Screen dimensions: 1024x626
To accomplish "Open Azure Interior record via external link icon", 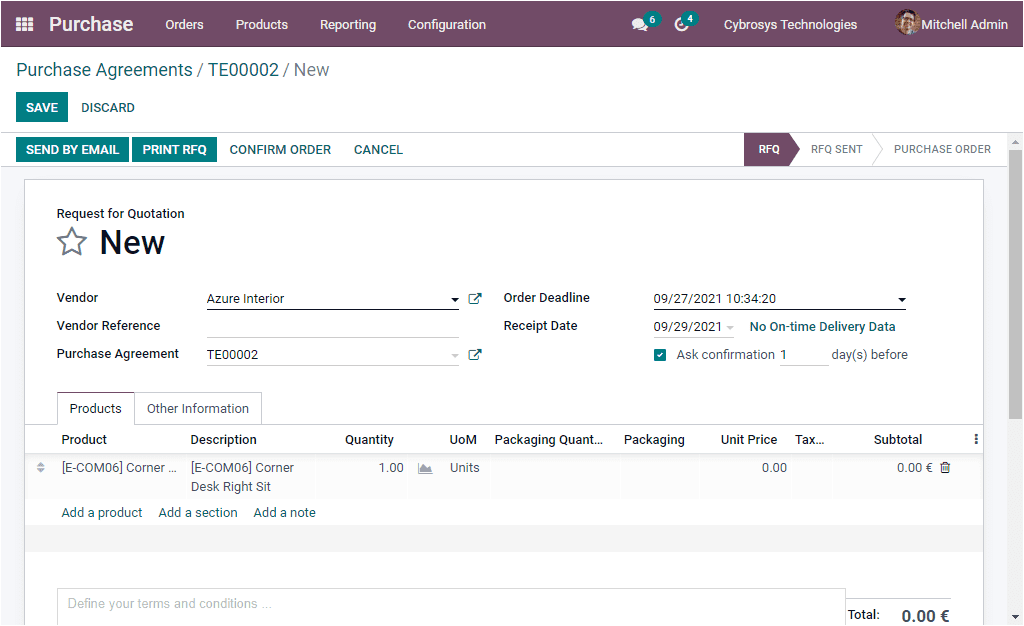I will 474,298.
